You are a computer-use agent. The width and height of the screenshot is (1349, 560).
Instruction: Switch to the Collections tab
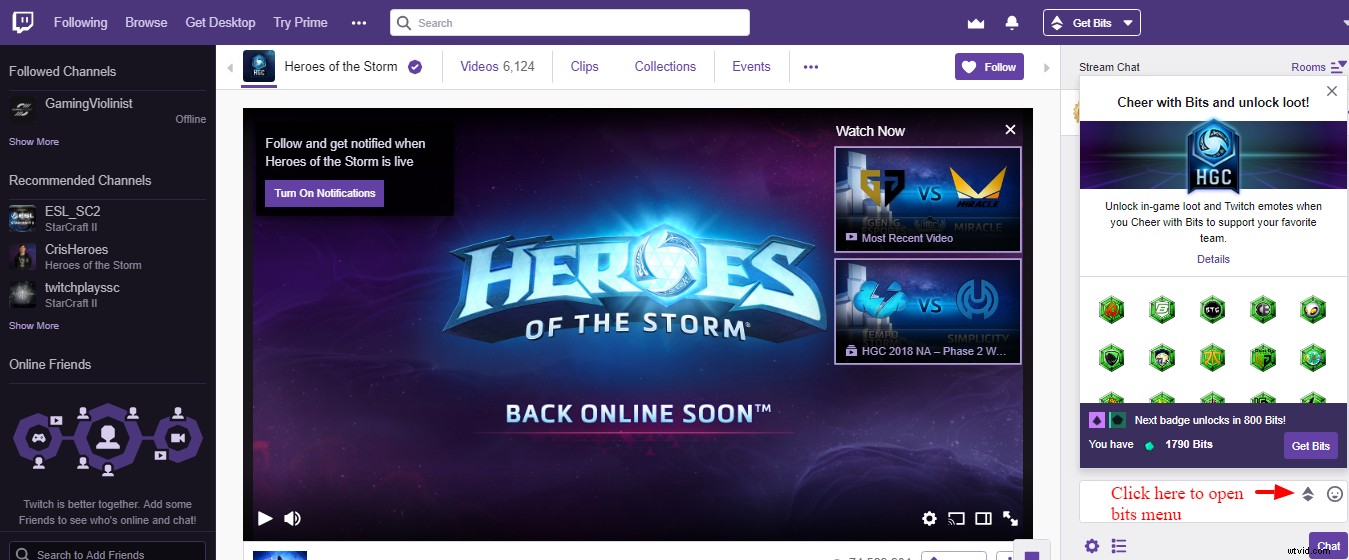(665, 67)
